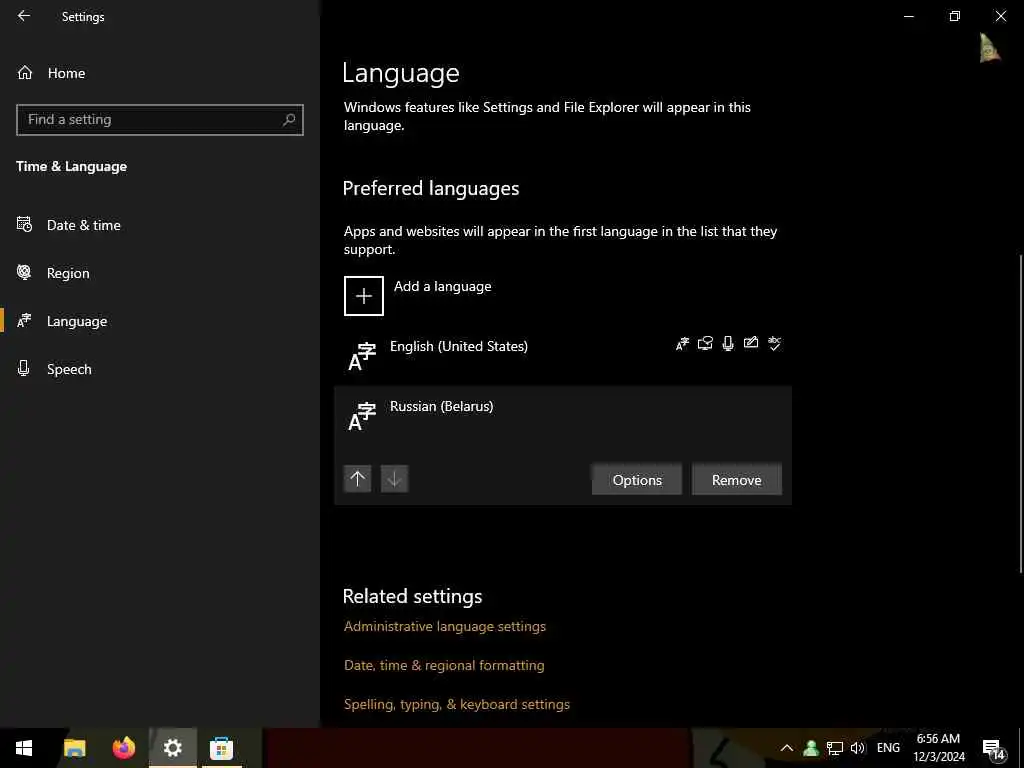Click the Add a language plus button
The height and width of the screenshot is (768, 1024).
click(x=364, y=296)
